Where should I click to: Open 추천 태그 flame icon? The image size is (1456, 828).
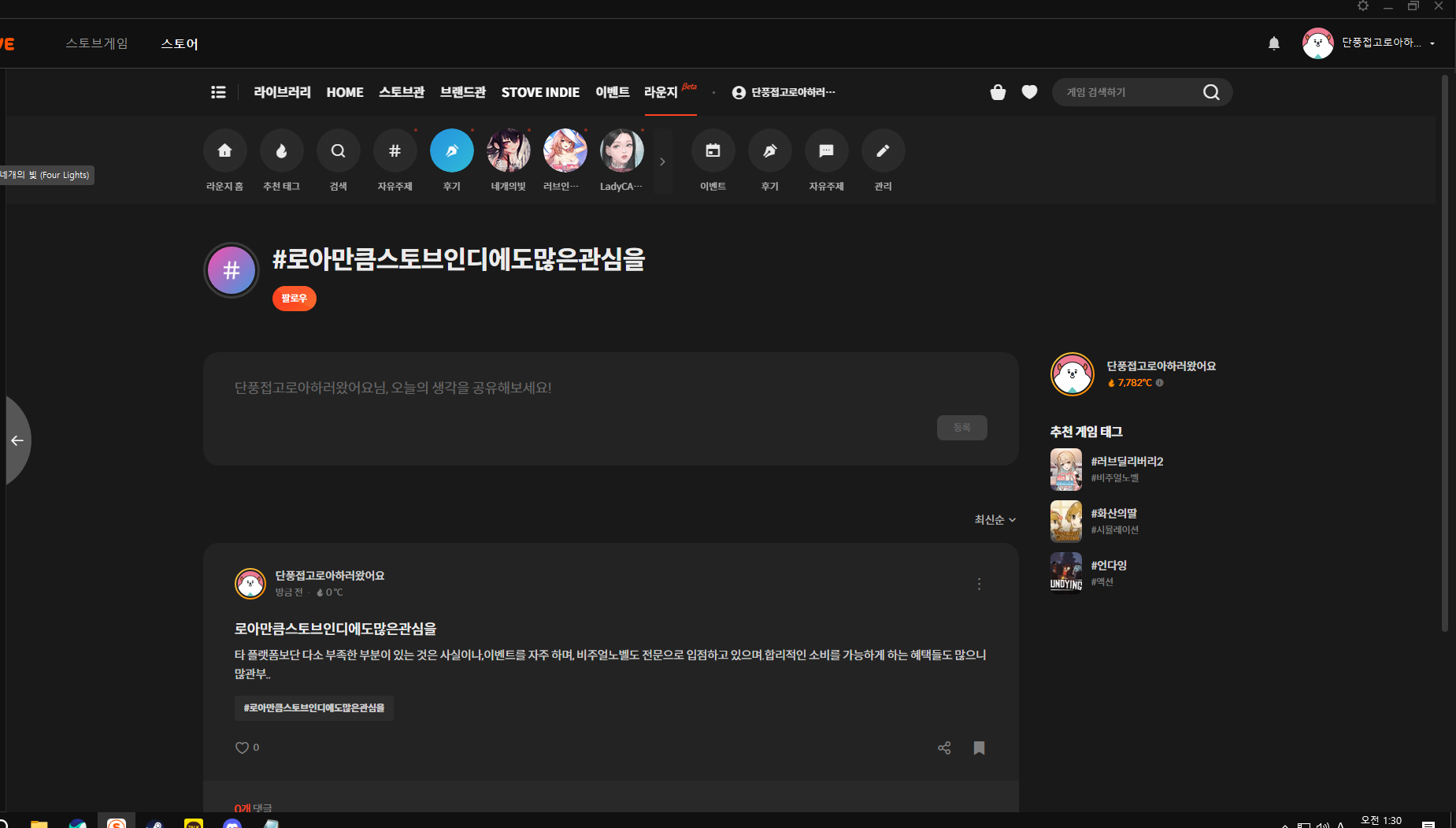tap(281, 150)
